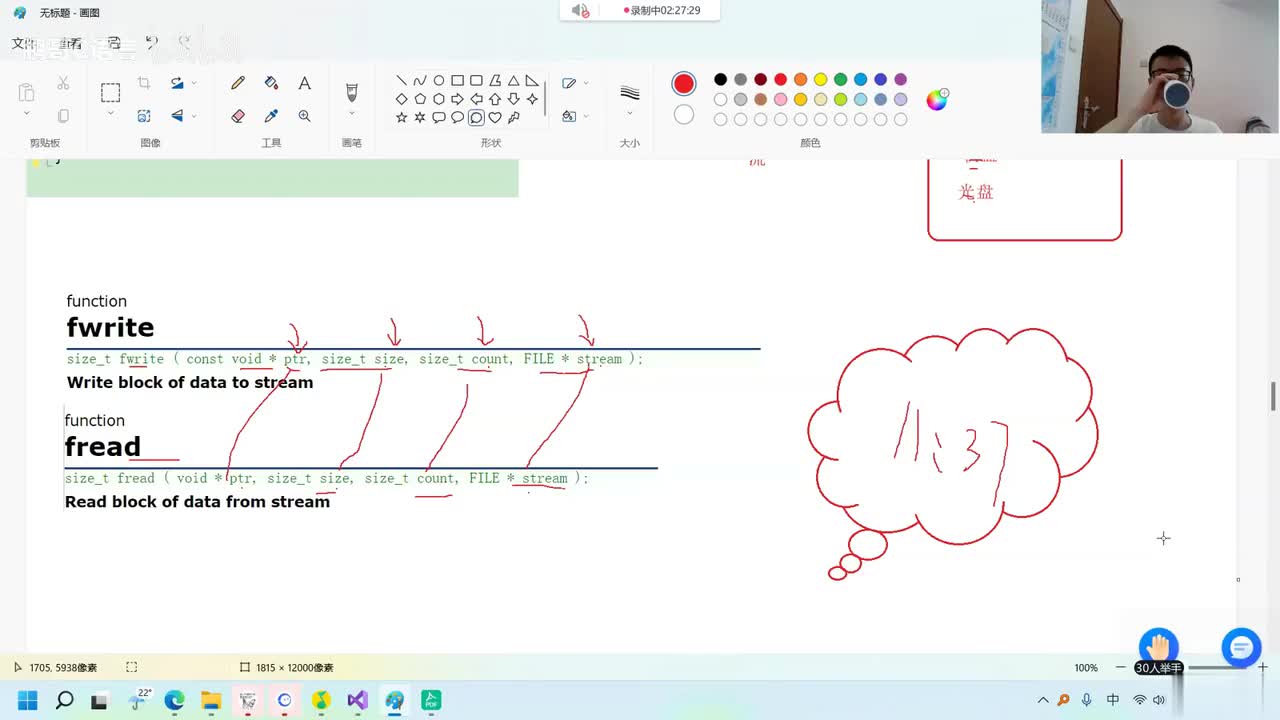Select the Eraser tool
This screenshot has height=720, width=1280.
pos(238,116)
